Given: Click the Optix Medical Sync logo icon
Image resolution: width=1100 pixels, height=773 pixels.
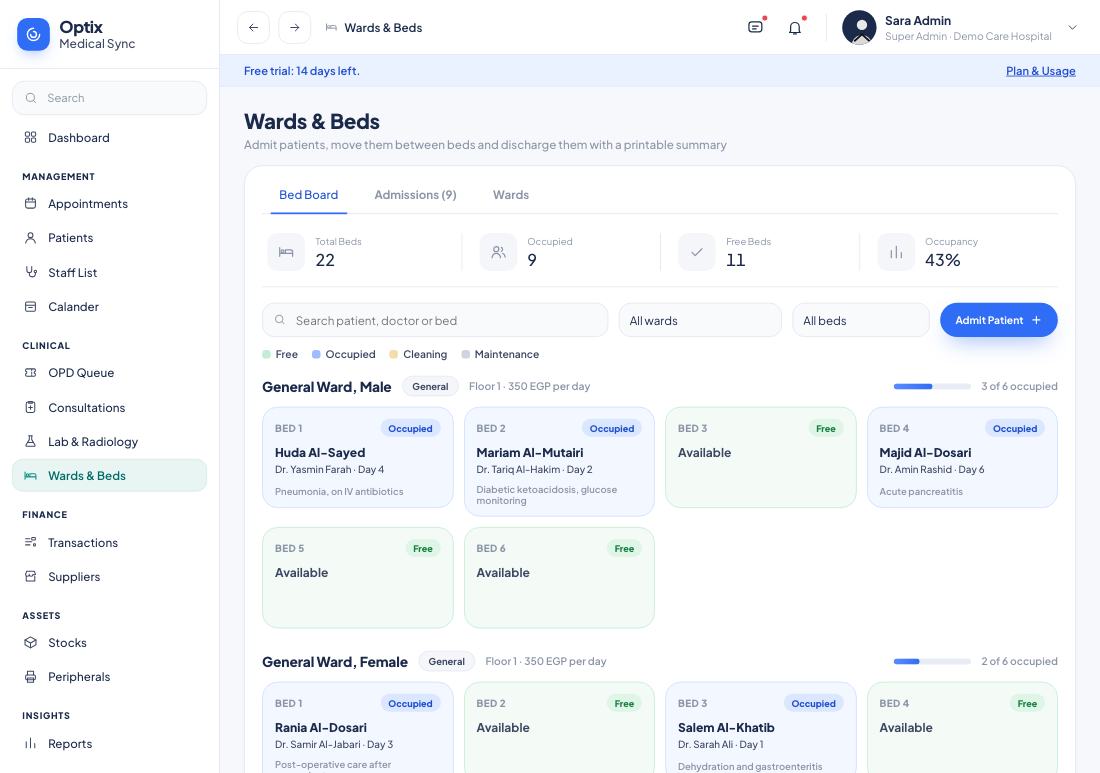Looking at the screenshot, I should click(33, 34).
